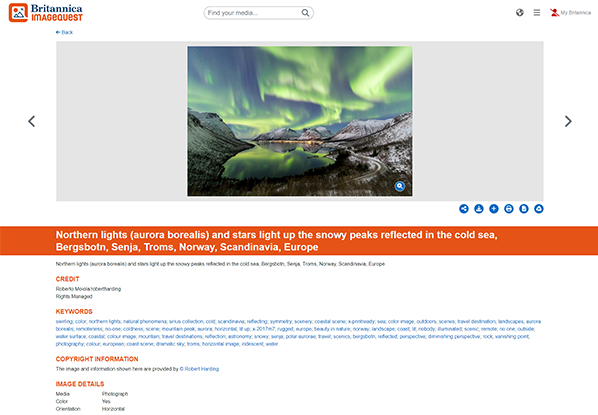The image size is (598, 415).
Task: Go to next image with right arrow
Action: click(x=568, y=121)
